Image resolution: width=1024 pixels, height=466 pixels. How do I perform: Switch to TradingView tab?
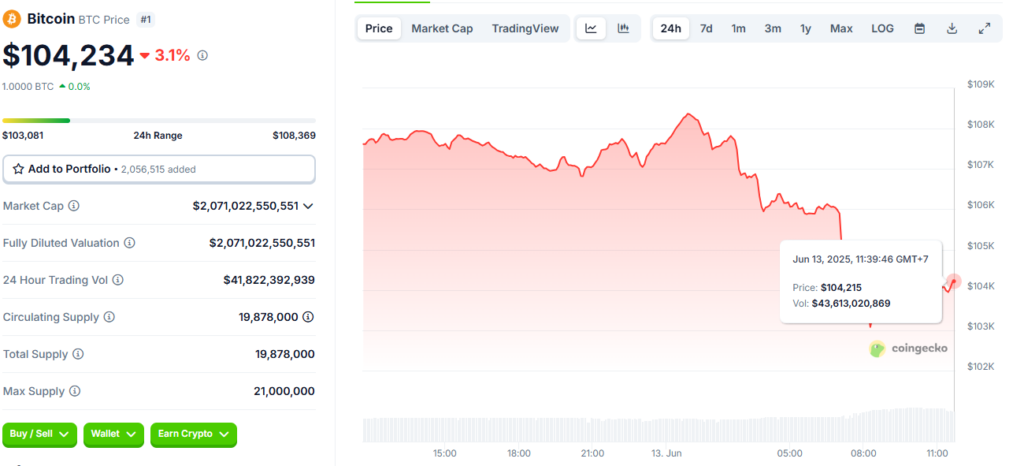[525, 29]
